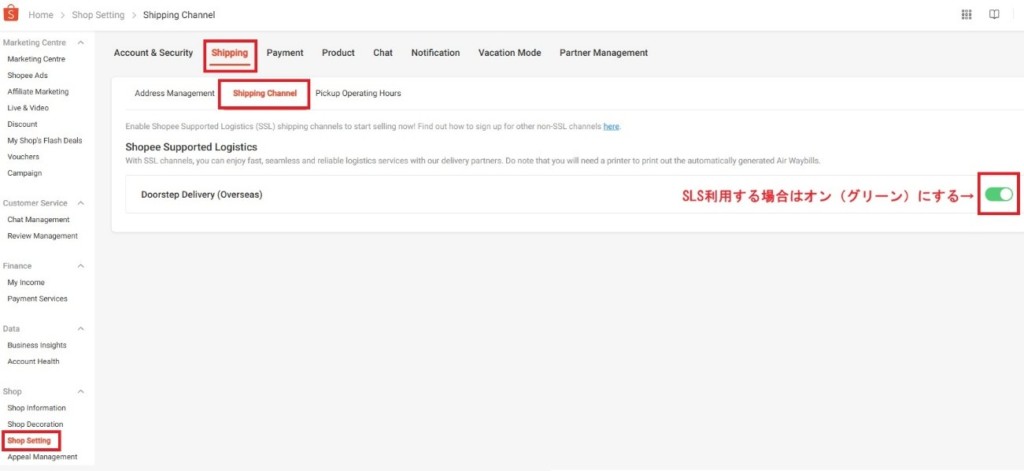The height and width of the screenshot is (471, 1024).
Task: Select the Address Management sub-tab
Action: tap(174, 93)
